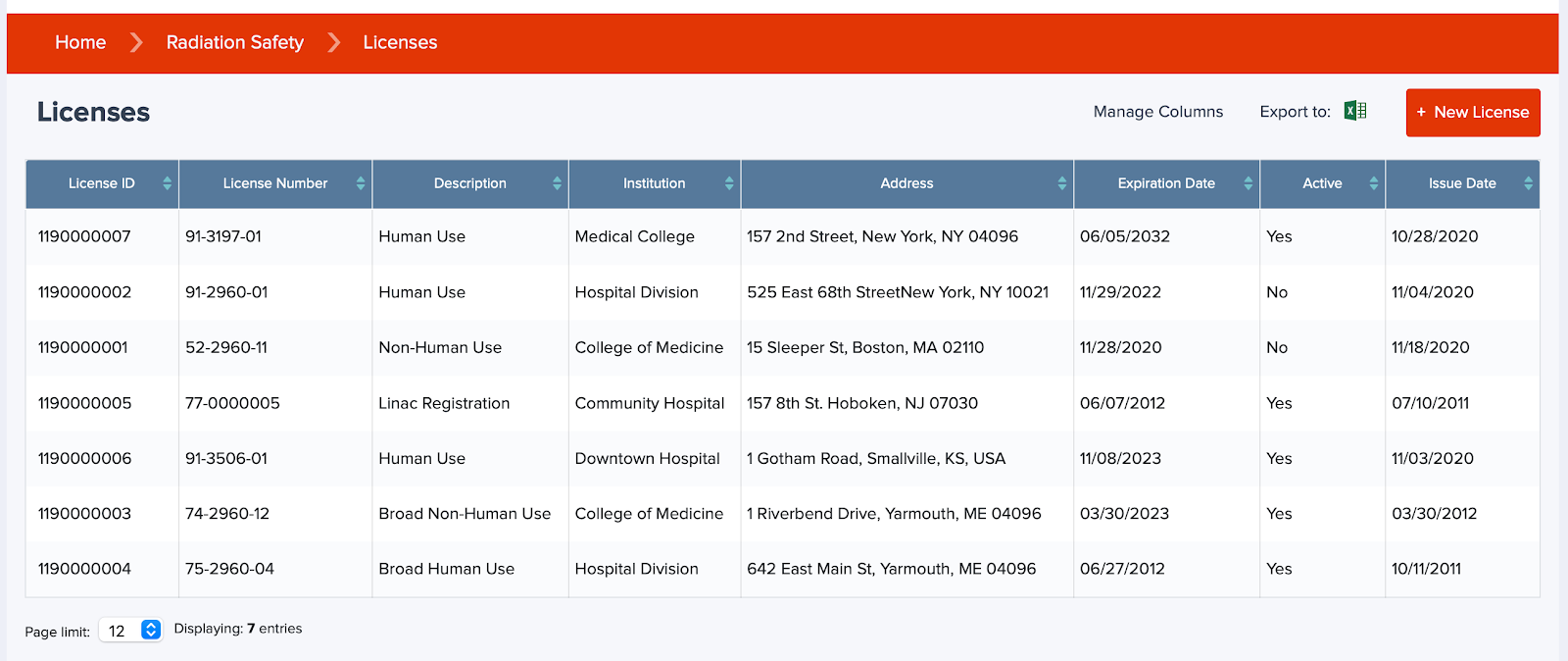
Task: Click the Broad Human Use row
Action: tap(446, 569)
